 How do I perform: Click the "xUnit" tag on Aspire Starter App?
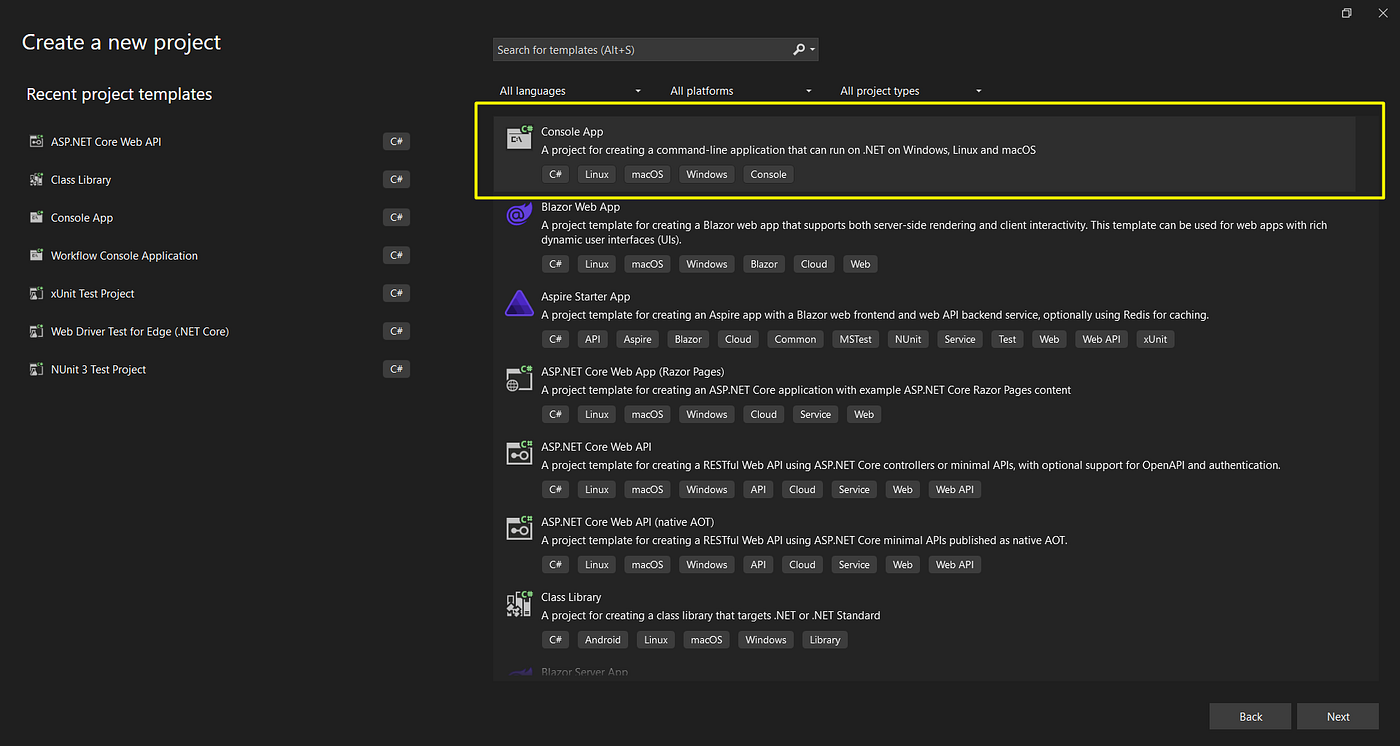1155,339
